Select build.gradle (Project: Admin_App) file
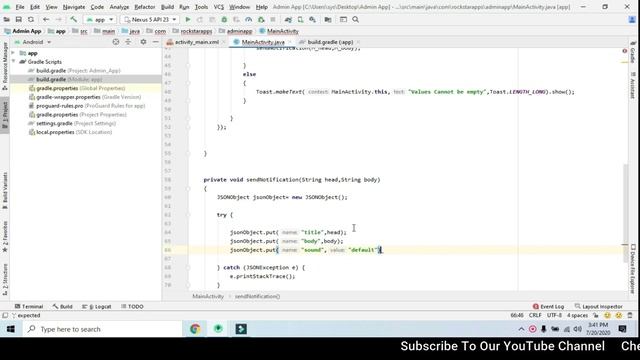 [74, 71]
